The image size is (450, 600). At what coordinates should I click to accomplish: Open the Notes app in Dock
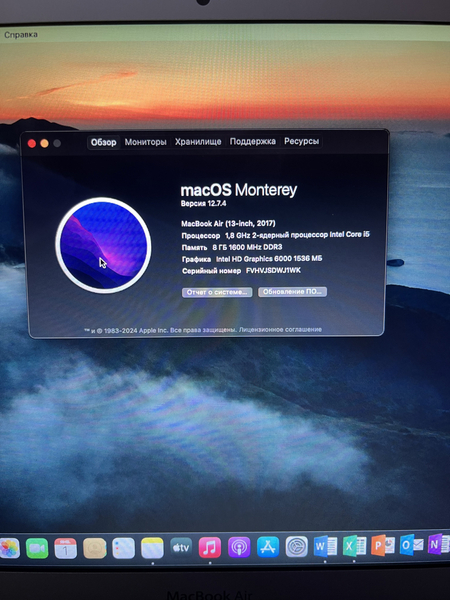152,548
